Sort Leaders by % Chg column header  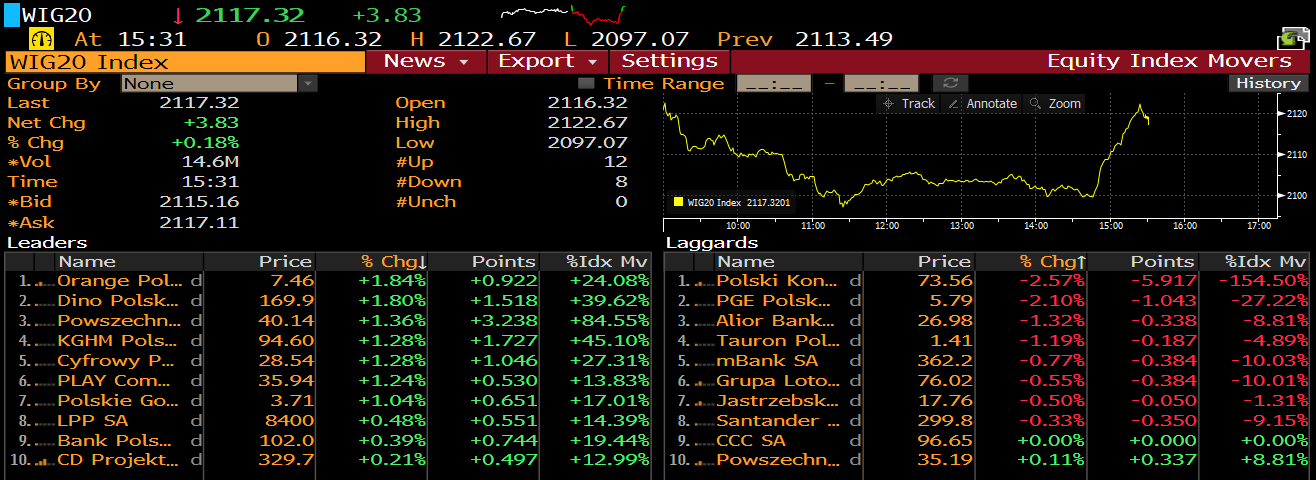click(372, 262)
